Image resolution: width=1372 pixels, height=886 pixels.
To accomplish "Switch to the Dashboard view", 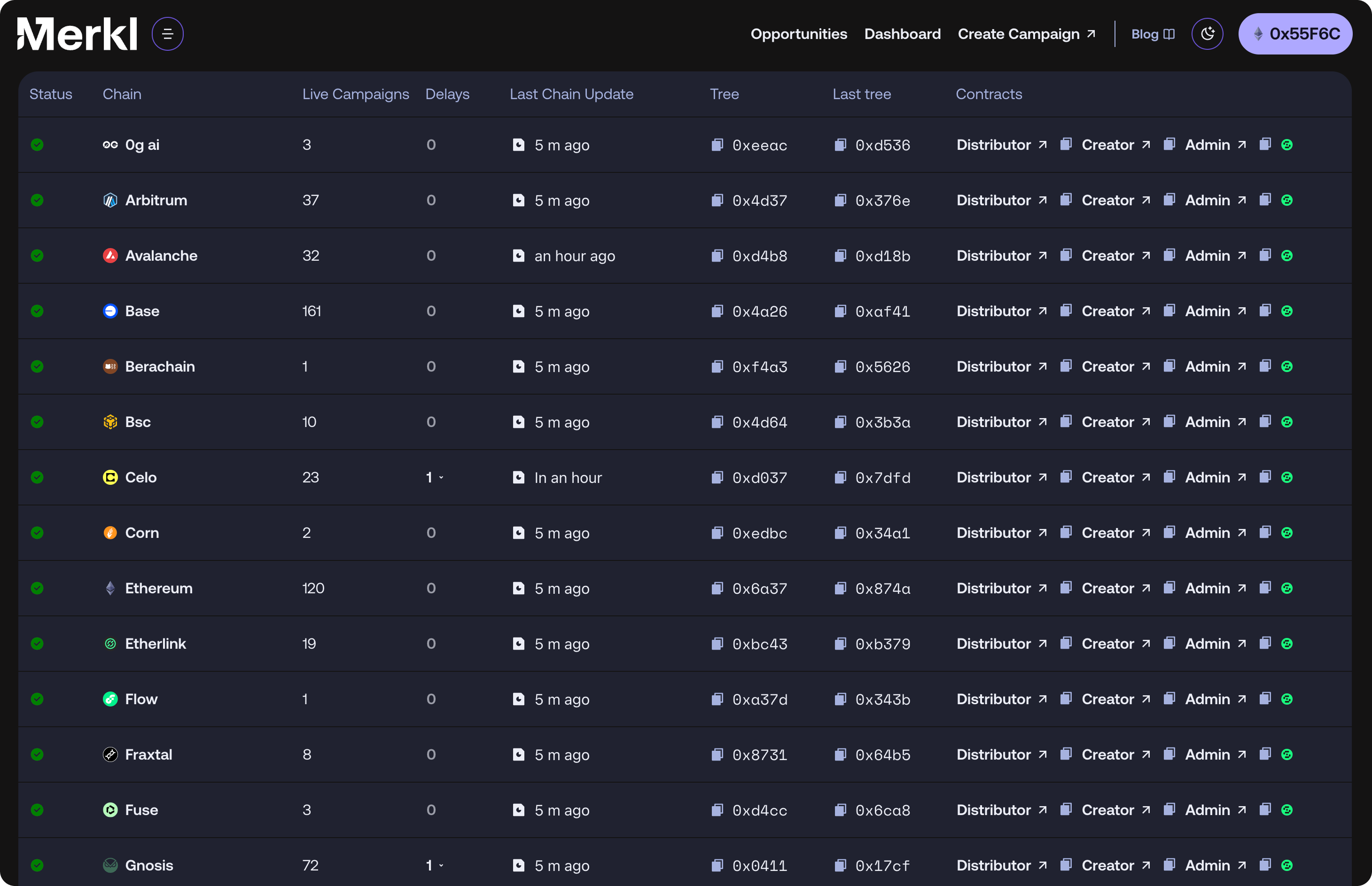I will (x=902, y=33).
